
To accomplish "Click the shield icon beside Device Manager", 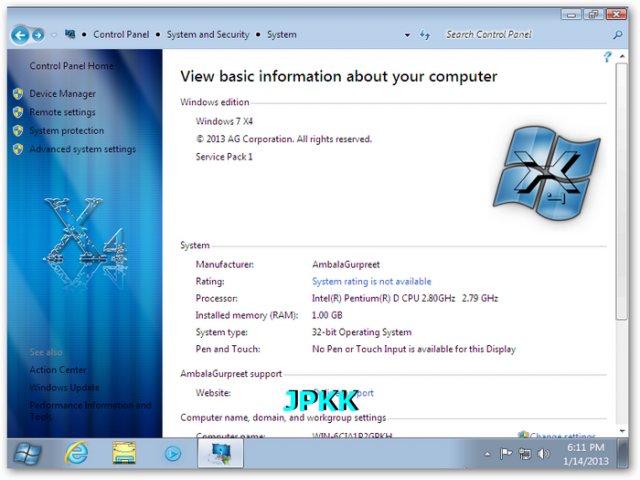I will tap(18, 94).
